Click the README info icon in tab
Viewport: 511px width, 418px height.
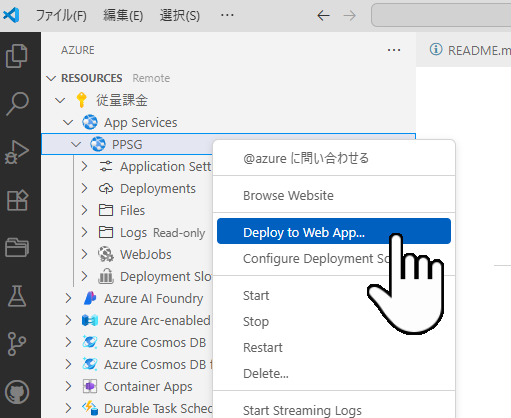(436, 49)
